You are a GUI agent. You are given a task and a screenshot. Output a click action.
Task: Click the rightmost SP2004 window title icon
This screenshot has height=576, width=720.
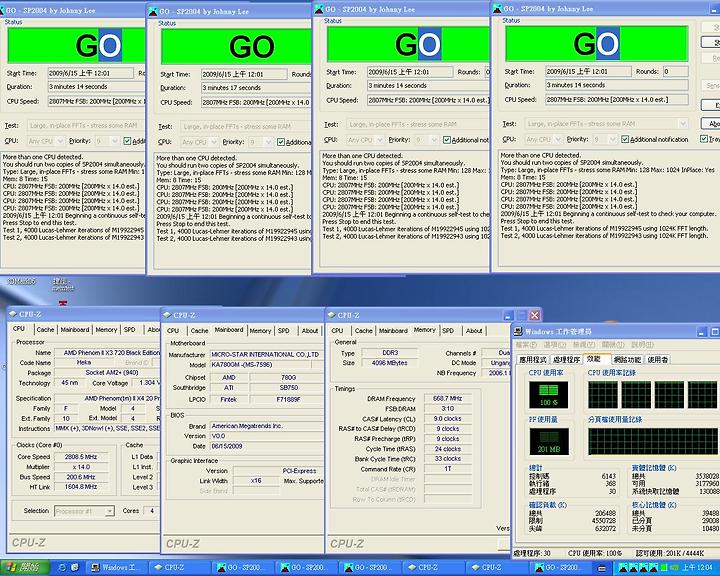[x=497, y=8]
